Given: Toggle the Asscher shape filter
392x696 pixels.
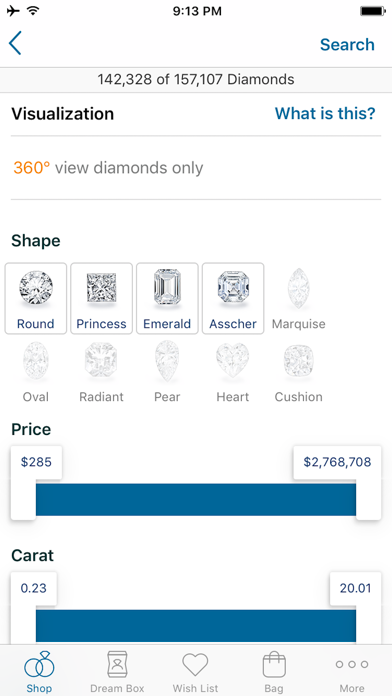Looking at the screenshot, I should 233,298.
